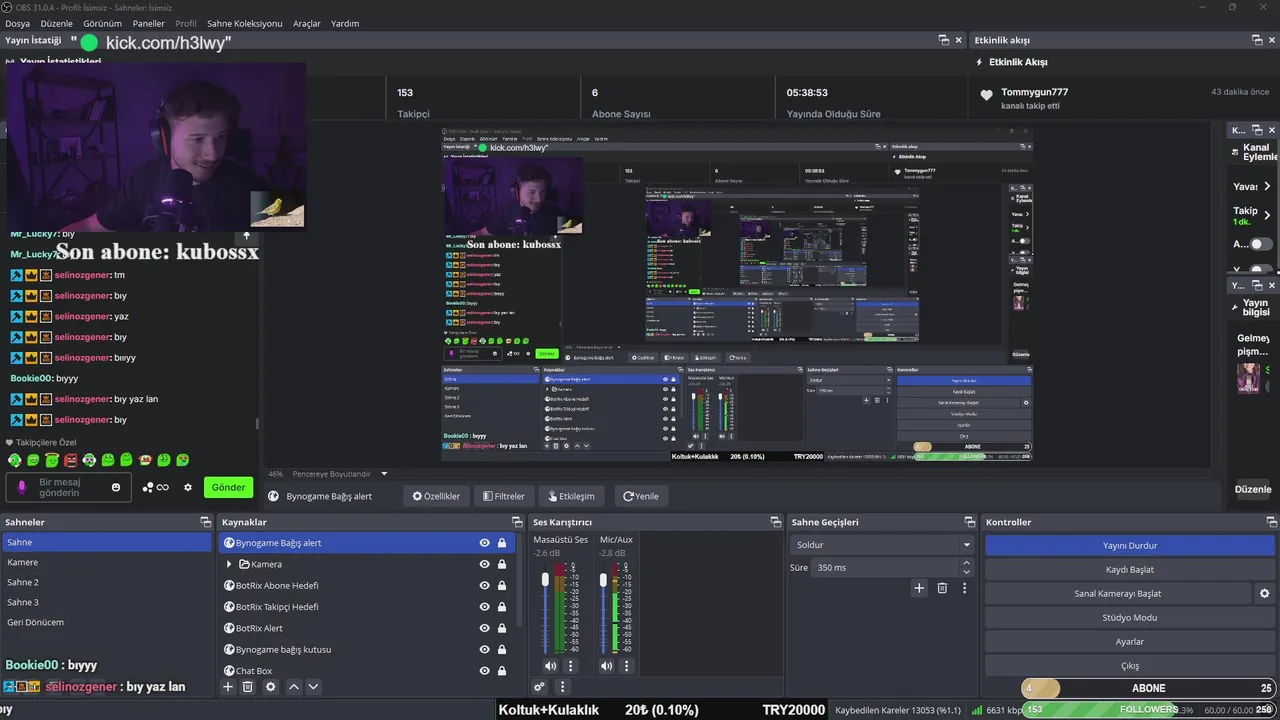This screenshot has width=1280, height=720.
Task: Undock the Ses Karıştırıcı panel
Action: 775,522
